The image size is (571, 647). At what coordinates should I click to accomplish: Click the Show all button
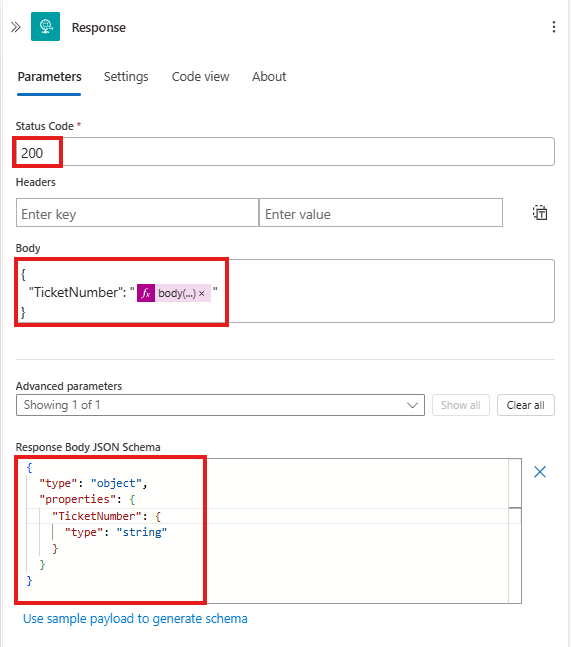461,405
